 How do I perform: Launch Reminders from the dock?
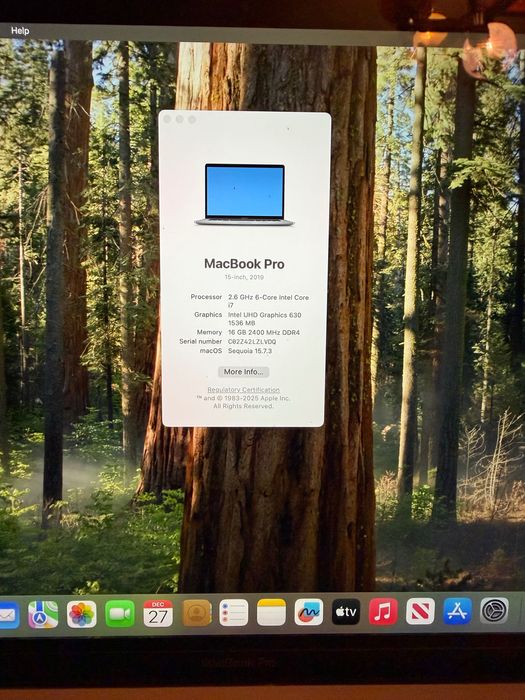pyautogui.click(x=233, y=612)
